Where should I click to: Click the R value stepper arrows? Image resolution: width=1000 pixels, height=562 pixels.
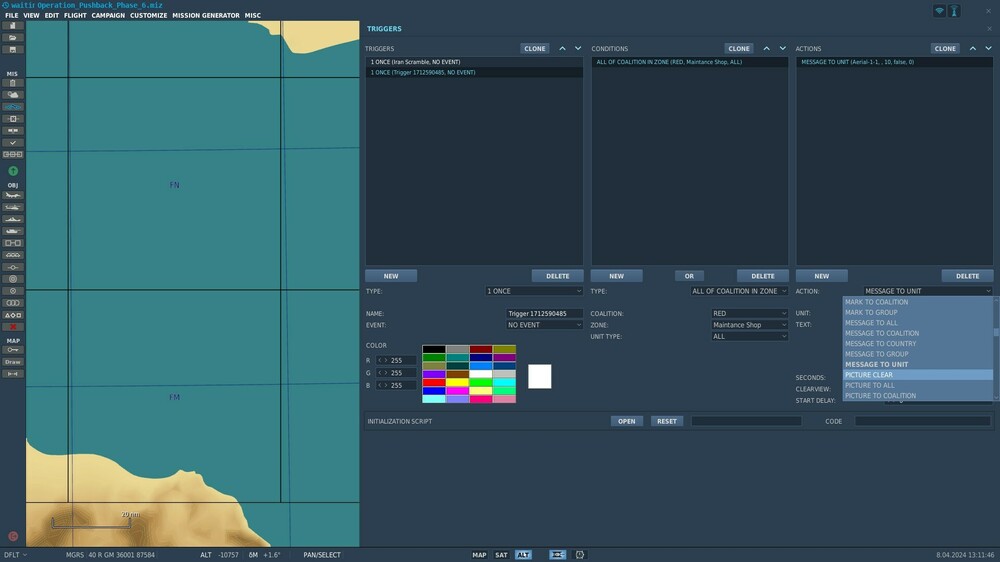tap(383, 360)
